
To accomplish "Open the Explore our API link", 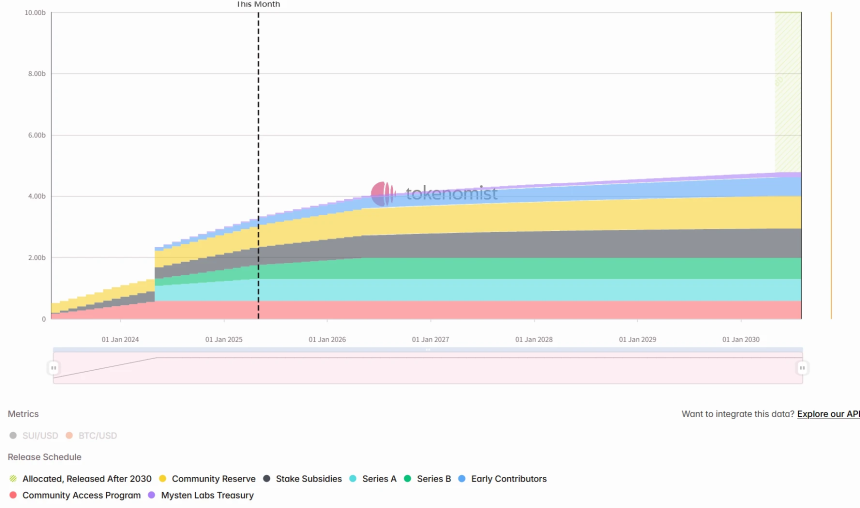I will pyautogui.click(x=828, y=413).
